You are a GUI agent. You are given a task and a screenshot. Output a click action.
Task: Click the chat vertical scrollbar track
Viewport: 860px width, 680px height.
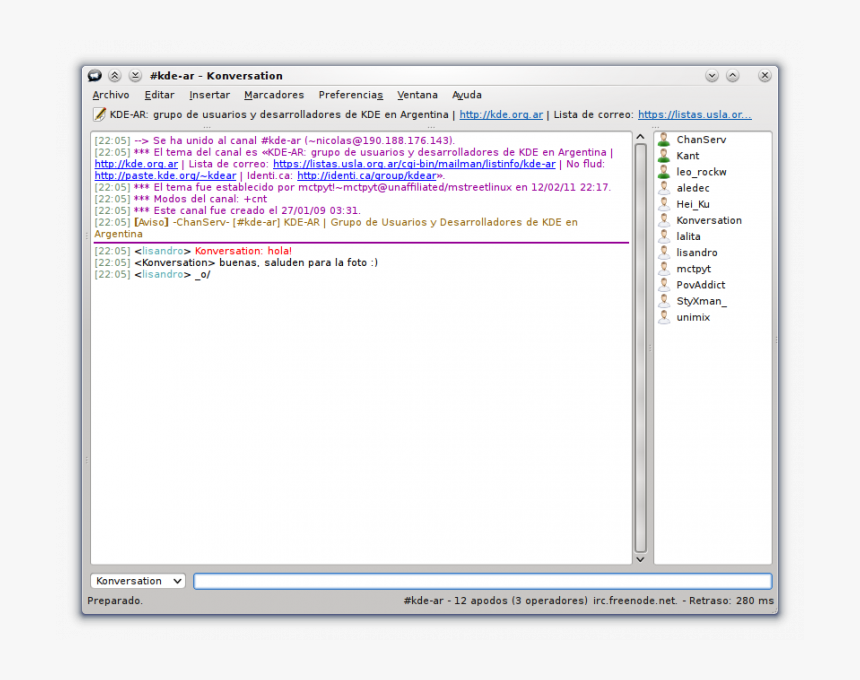tap(640, 348)
